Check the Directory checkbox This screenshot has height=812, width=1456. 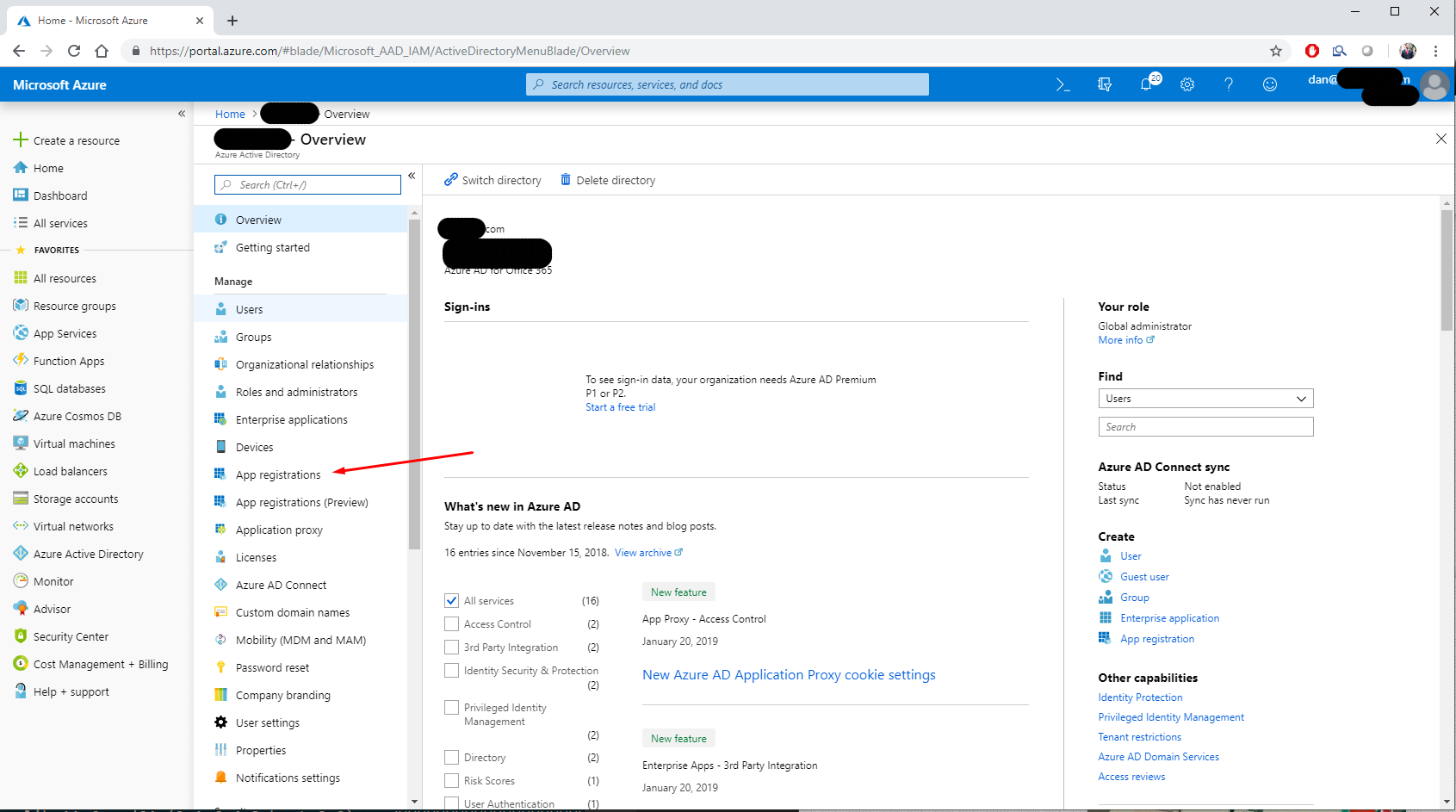451,757
